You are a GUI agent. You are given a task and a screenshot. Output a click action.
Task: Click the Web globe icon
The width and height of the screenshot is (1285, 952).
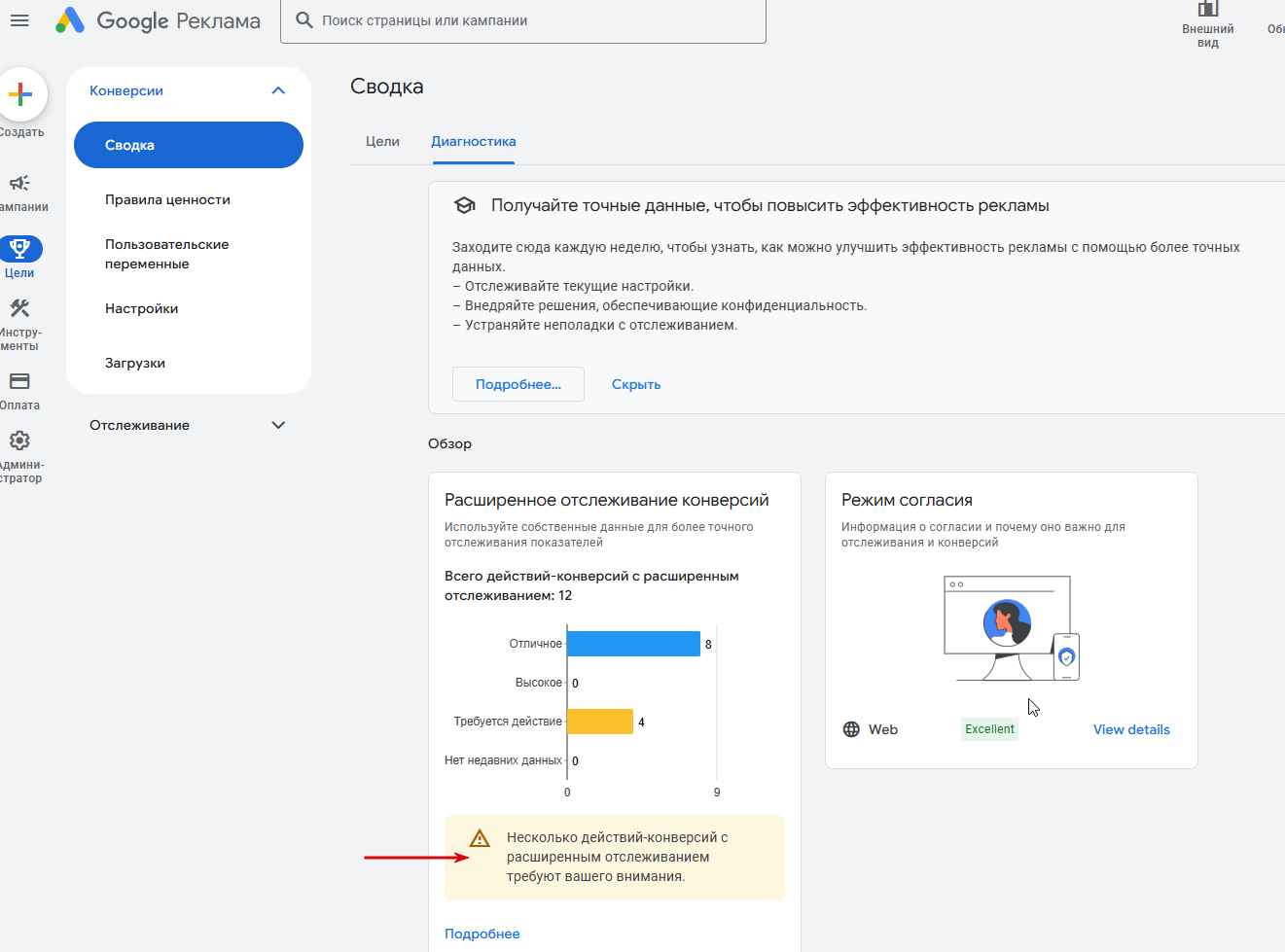(x=851, y=729)
